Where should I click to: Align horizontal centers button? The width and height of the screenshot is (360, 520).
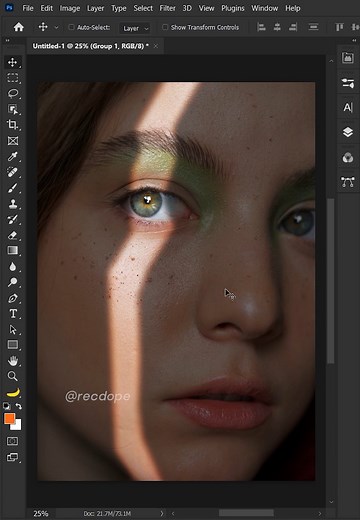point(277,27)
